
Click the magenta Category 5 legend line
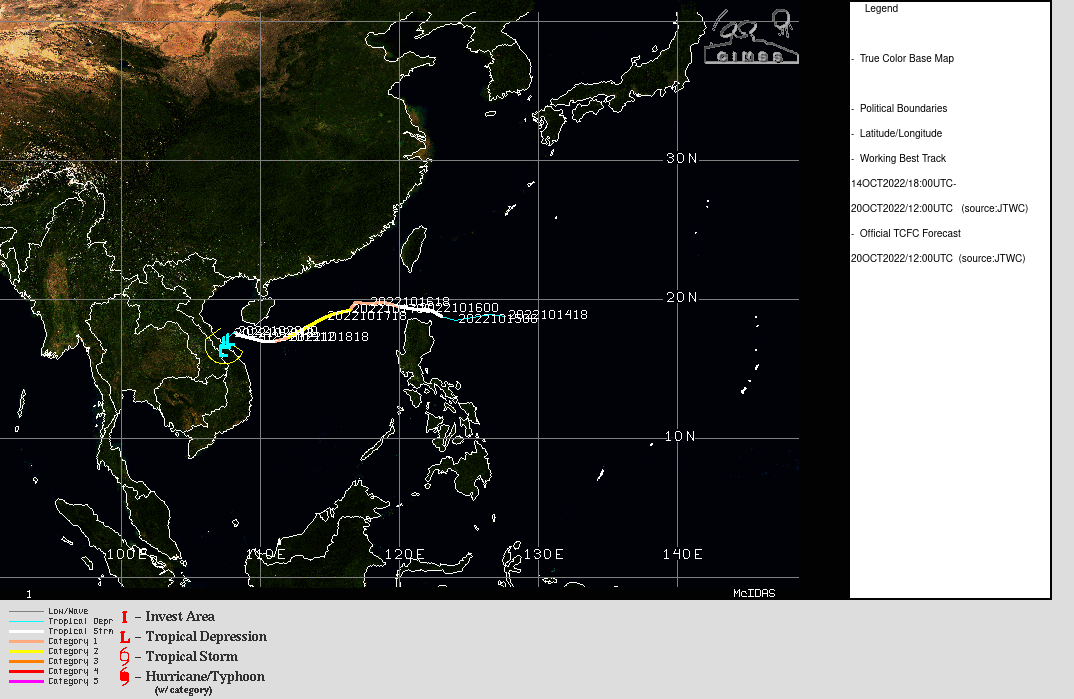click(27, 681)
